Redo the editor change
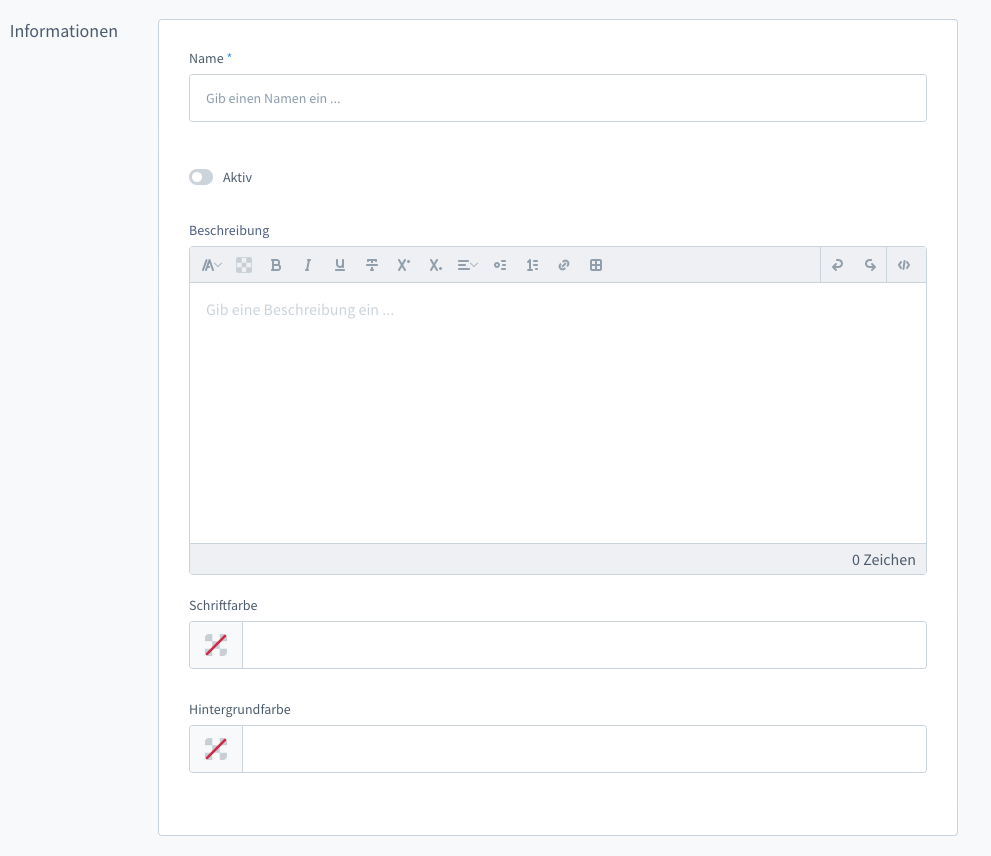The height and width of the screenshot is (856, 991). click(870, 265)
